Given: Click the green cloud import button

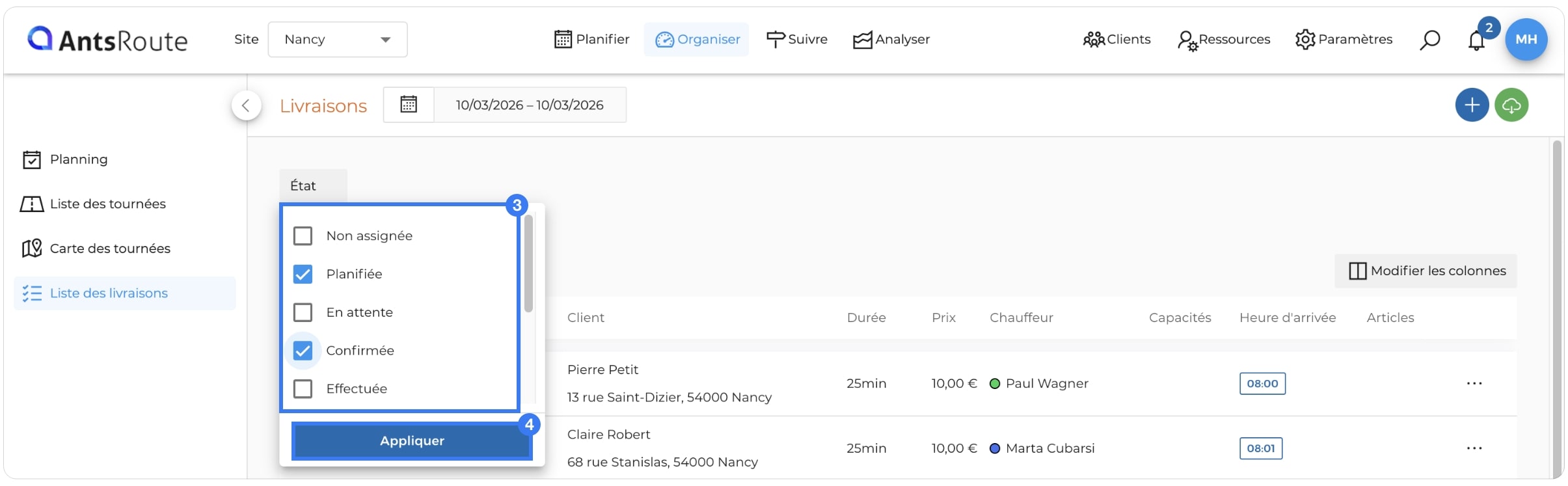Looking at the screenshot, I should pyautogui.click(x=1511, y=105).
